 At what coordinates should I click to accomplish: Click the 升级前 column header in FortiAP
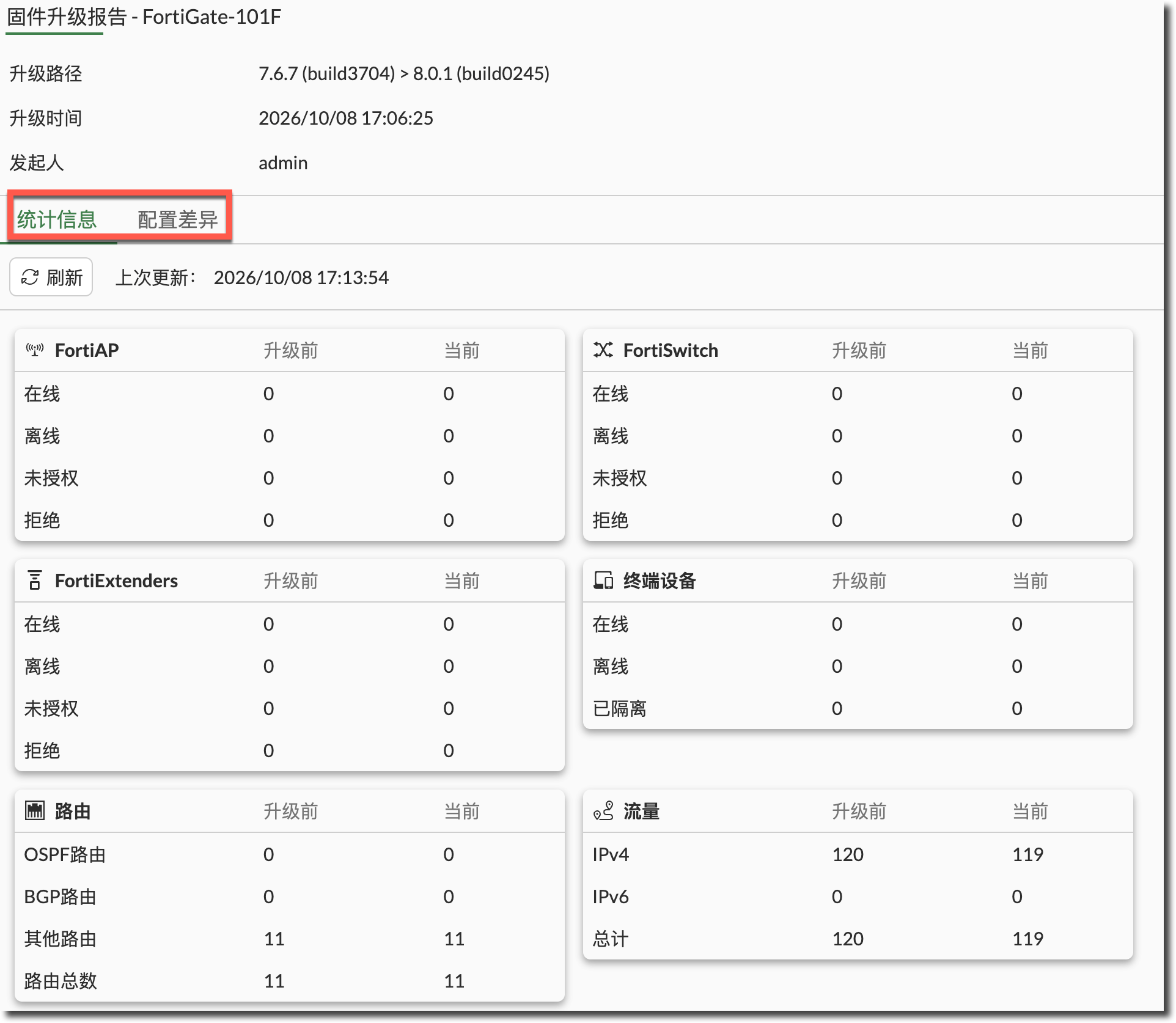point(291,350)
